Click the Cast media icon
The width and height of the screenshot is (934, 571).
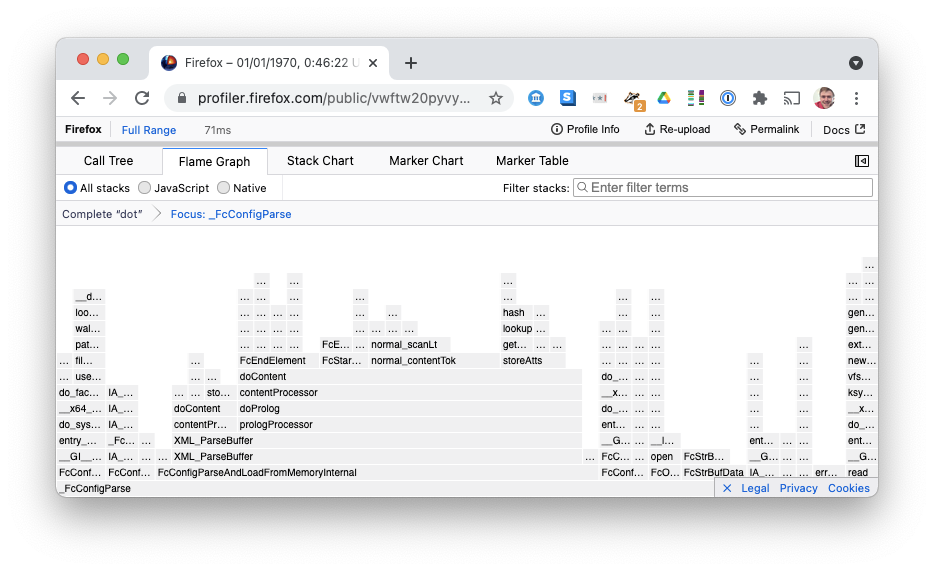point(791,98)
